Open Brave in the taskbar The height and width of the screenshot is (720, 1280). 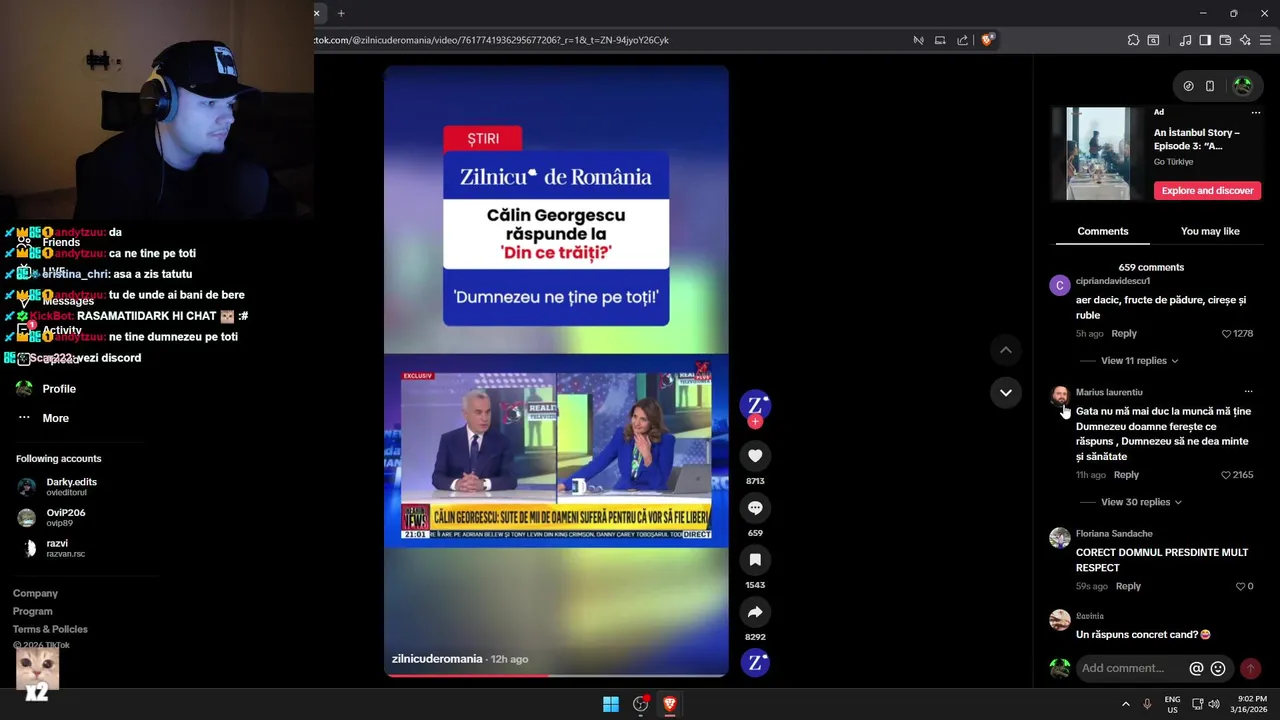(x=670, y=704)
